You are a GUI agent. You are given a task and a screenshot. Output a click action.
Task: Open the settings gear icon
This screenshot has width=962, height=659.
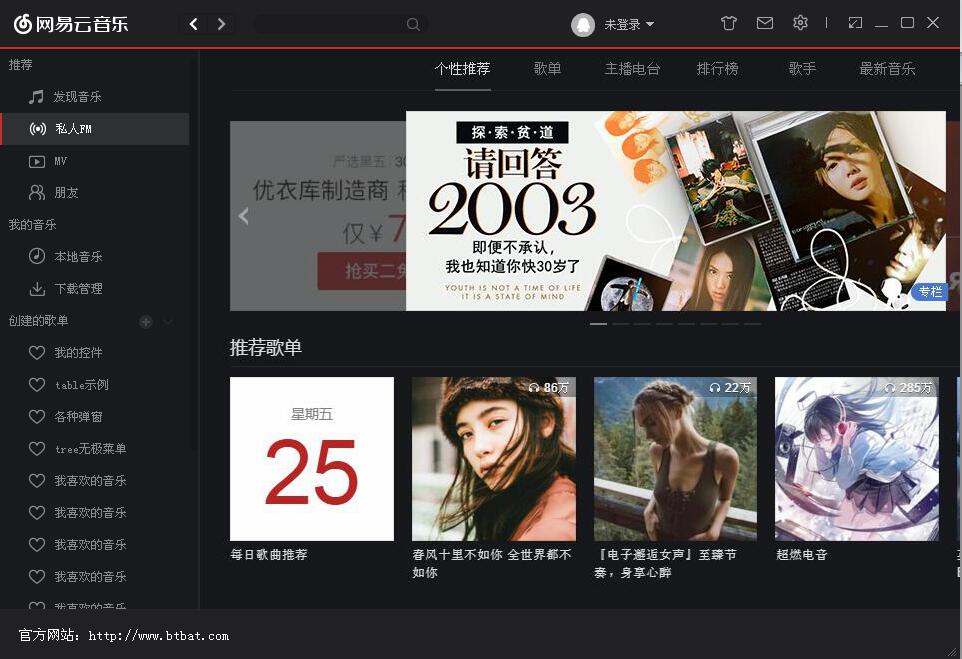(x=800, y=23)
